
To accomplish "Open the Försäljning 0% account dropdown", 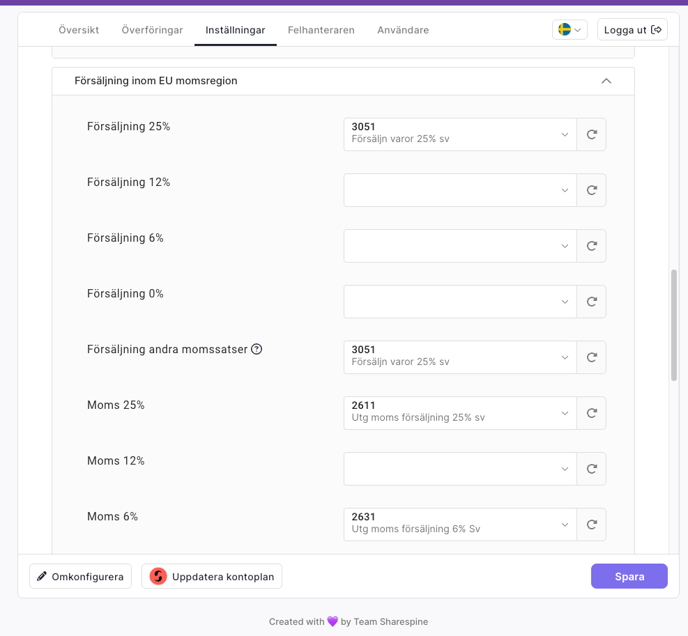I will click(460, 302).
